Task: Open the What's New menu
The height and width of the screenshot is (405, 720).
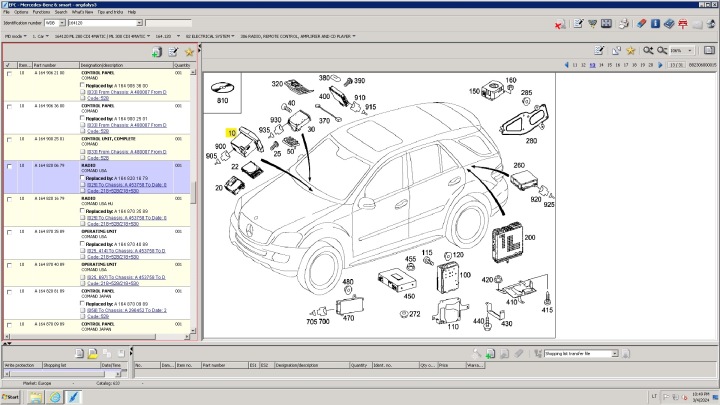Action: point(82,12)
